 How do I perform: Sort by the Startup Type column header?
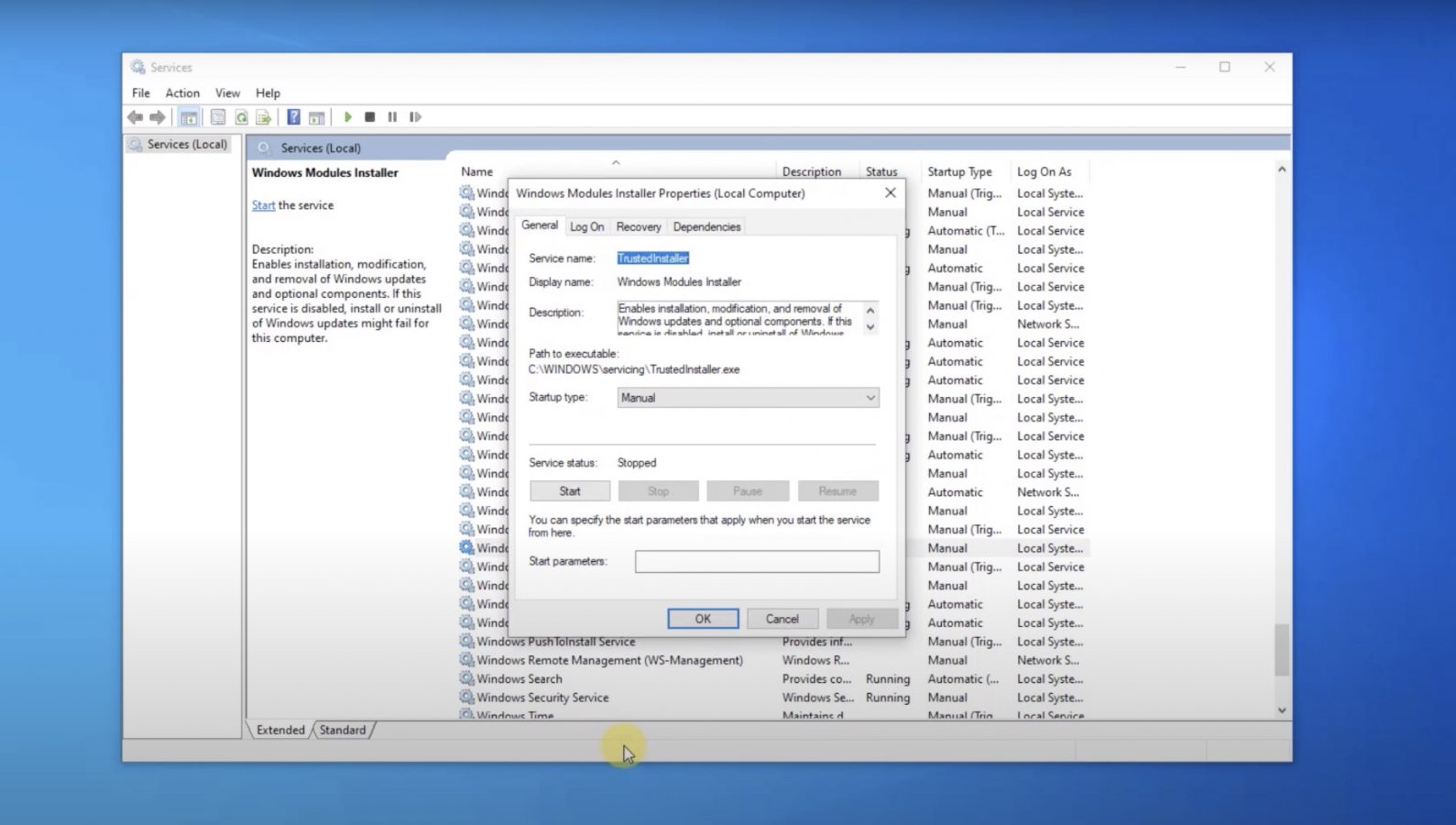click(x=959, y=171)
